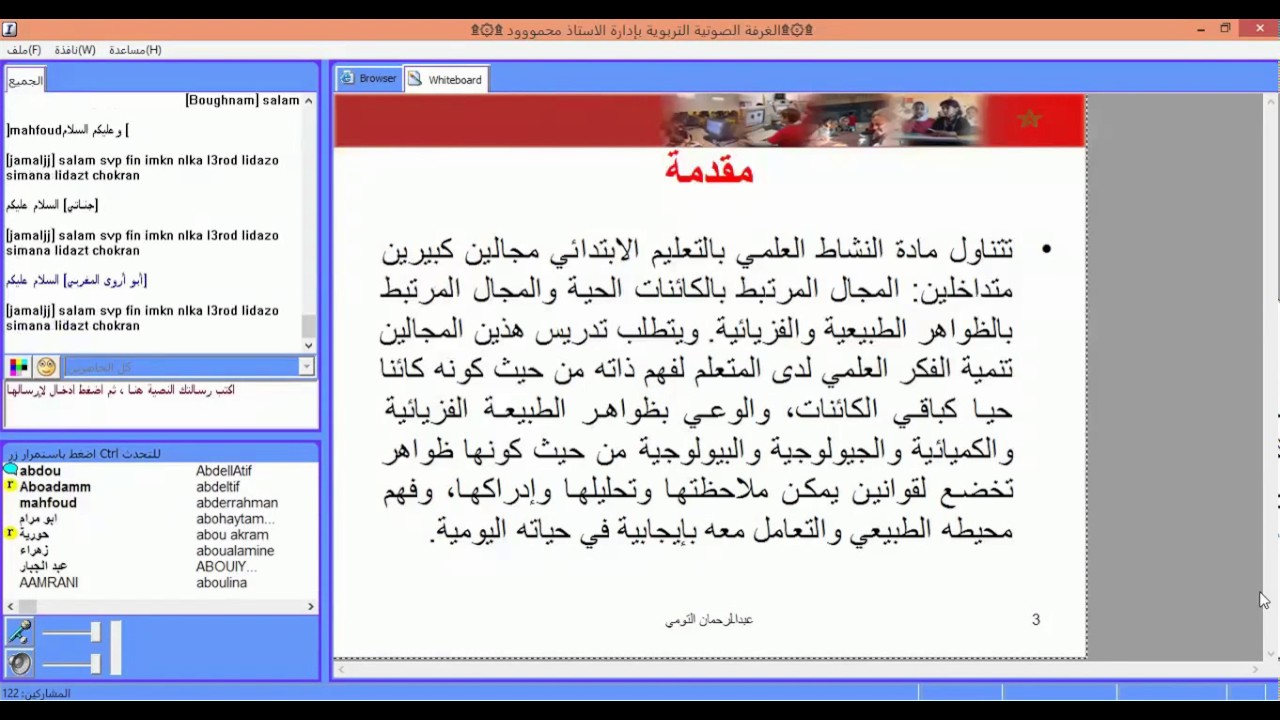The image size is (1280, 720).
Task: Select user ابو مرام in participant list
Action: (x=38, y=518)
